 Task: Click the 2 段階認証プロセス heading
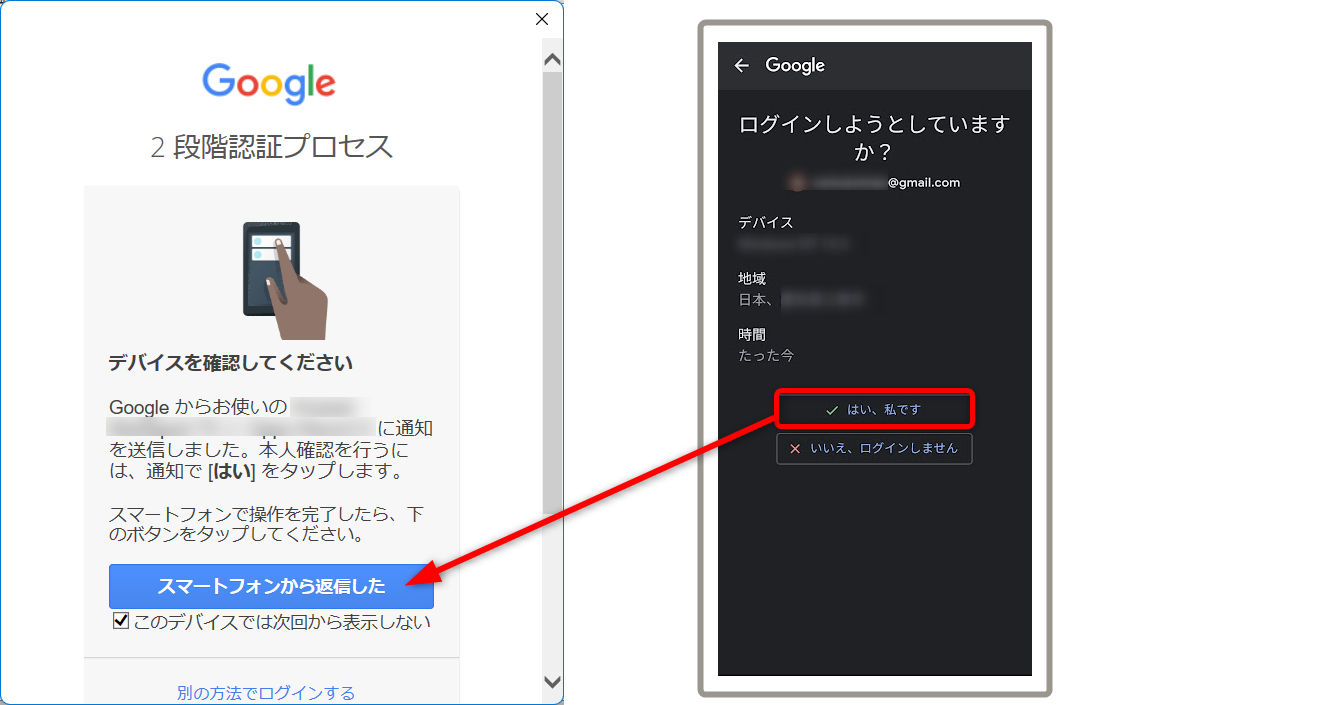pos(272,148)
